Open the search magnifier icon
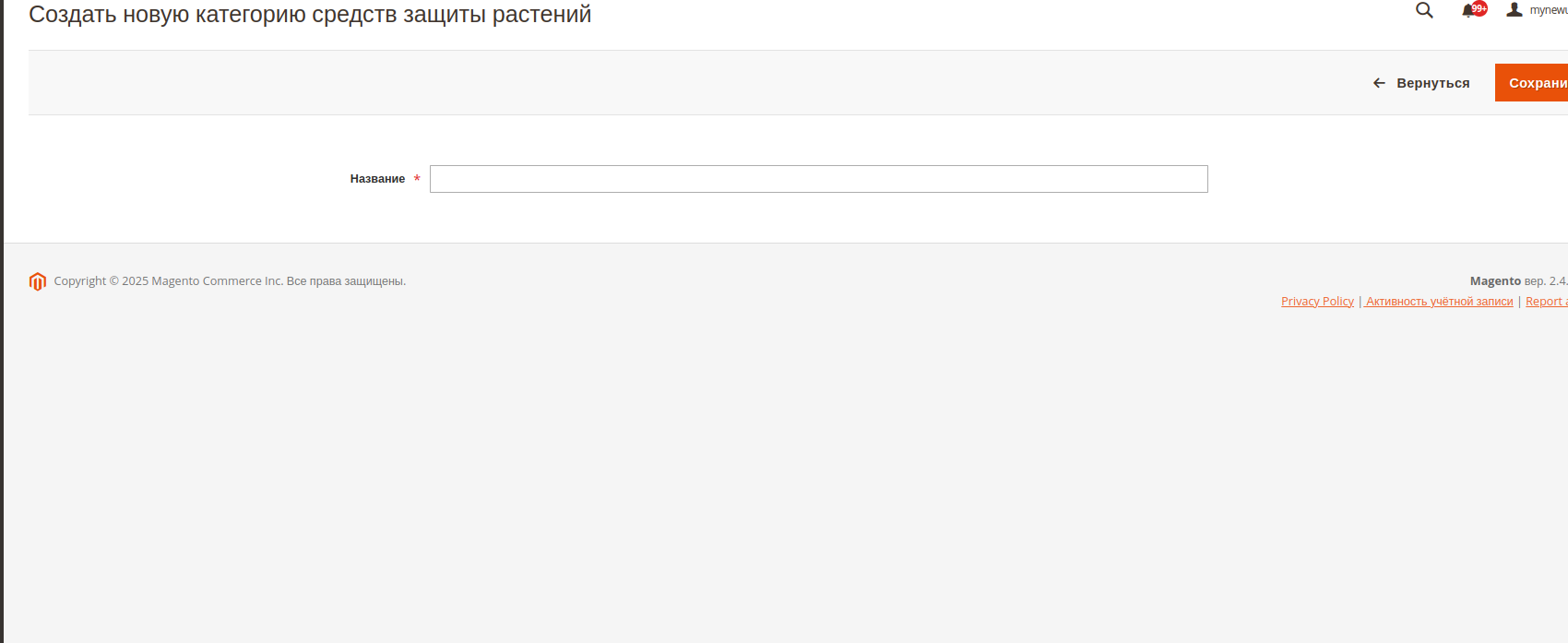 [1424, 10]
